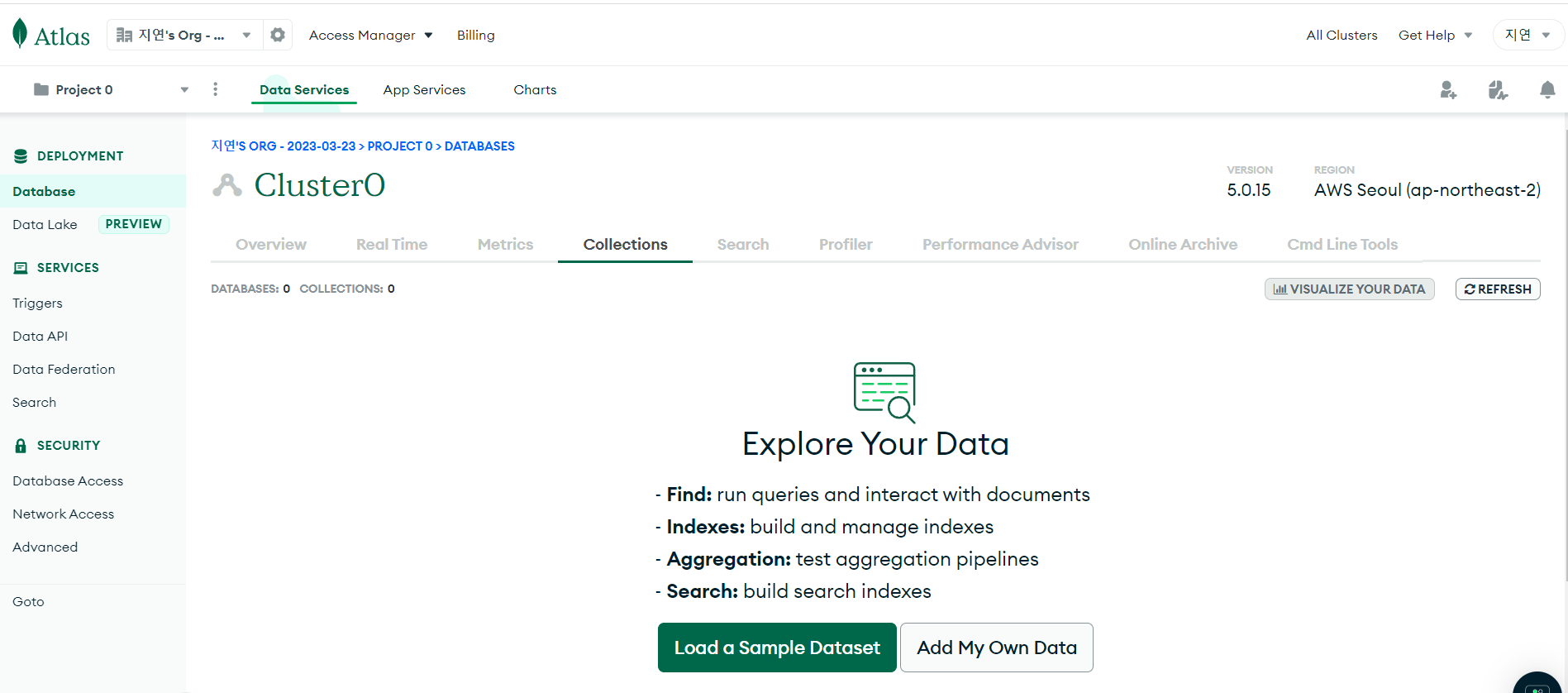Switch to the App Services tab
The image size is (1568, 693).
tap(424, 89)
